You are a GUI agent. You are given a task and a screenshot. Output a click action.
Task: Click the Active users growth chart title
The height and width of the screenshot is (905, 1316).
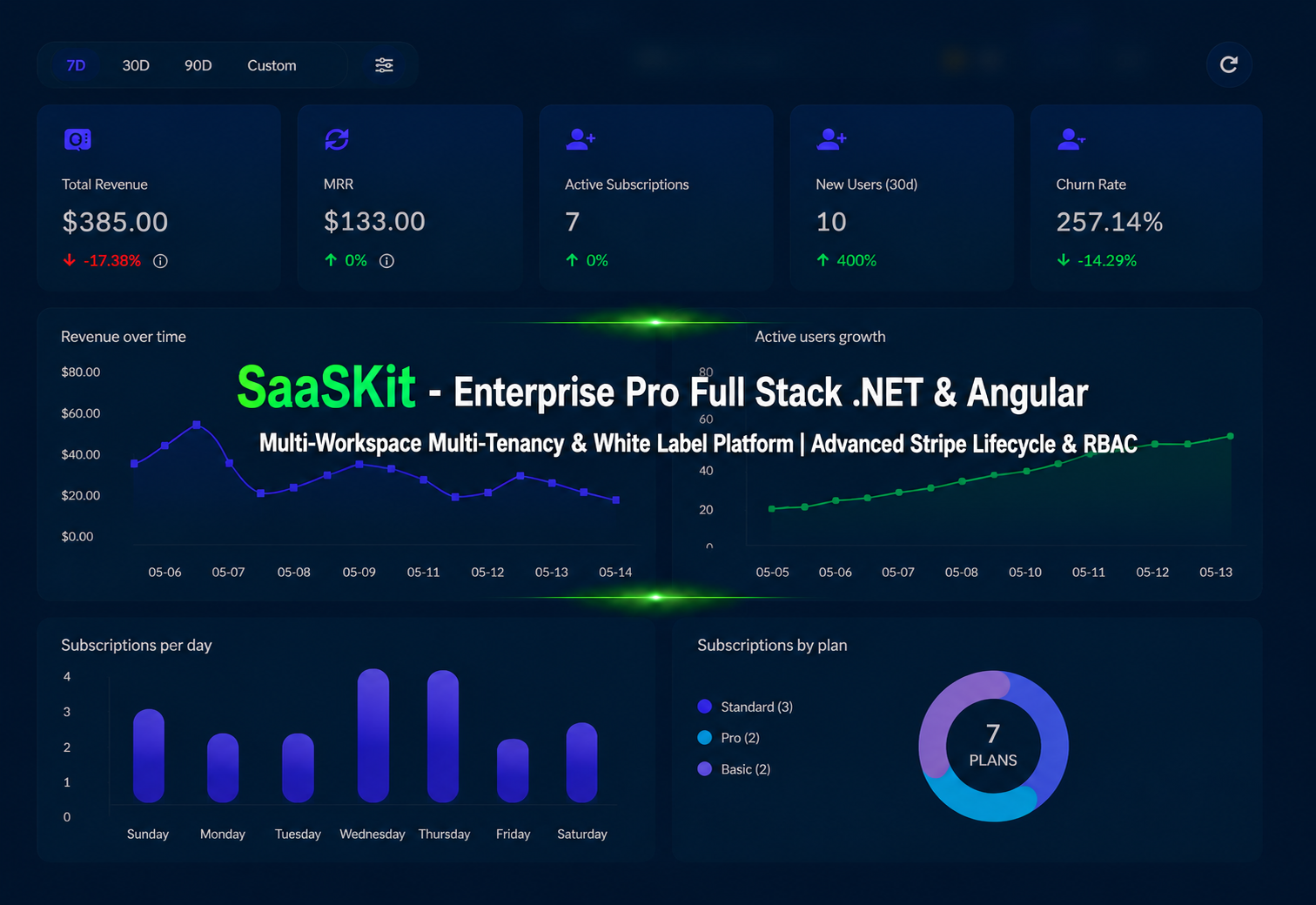(820, 337)
